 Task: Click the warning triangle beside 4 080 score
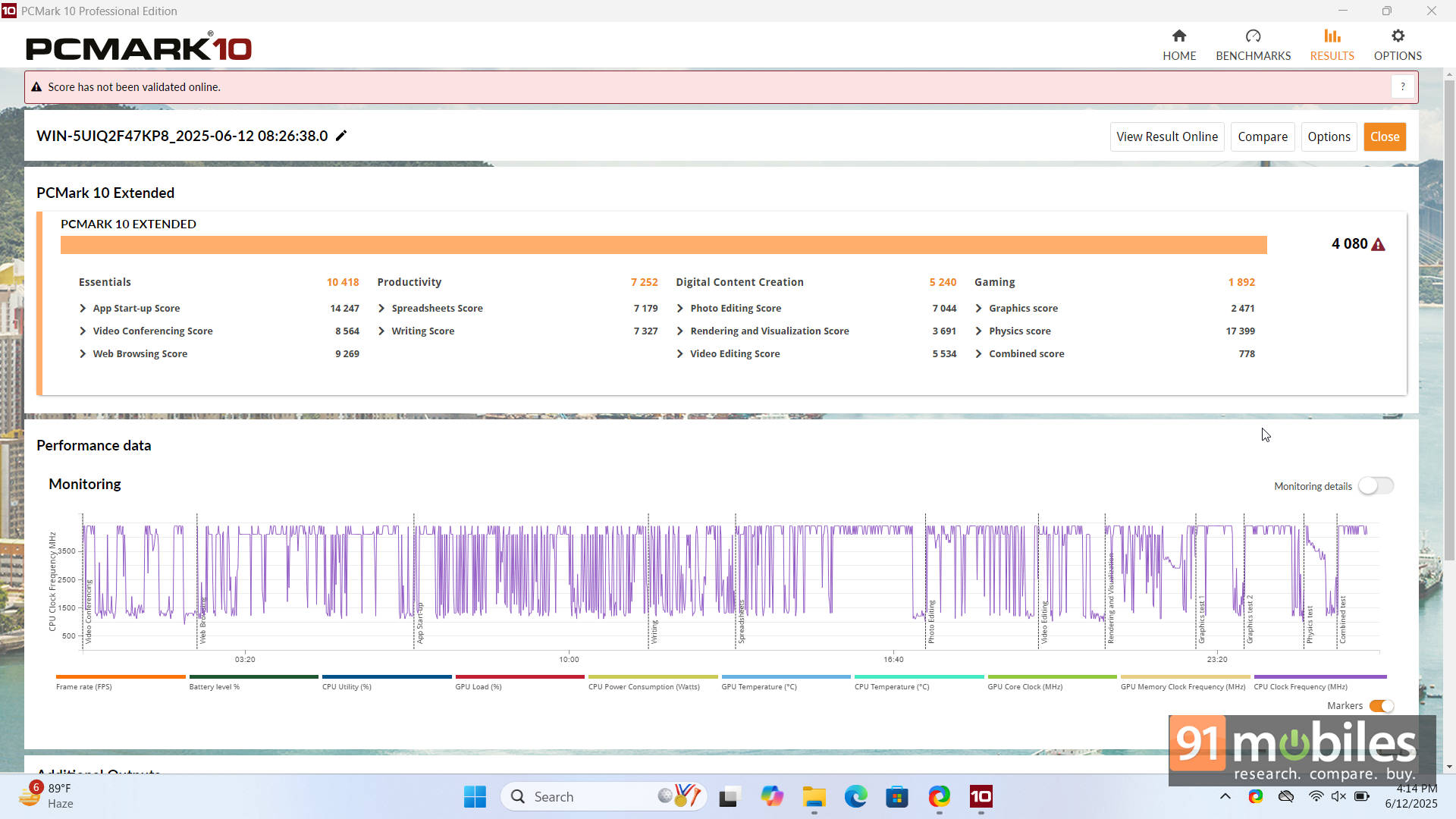click(1378, 244)
